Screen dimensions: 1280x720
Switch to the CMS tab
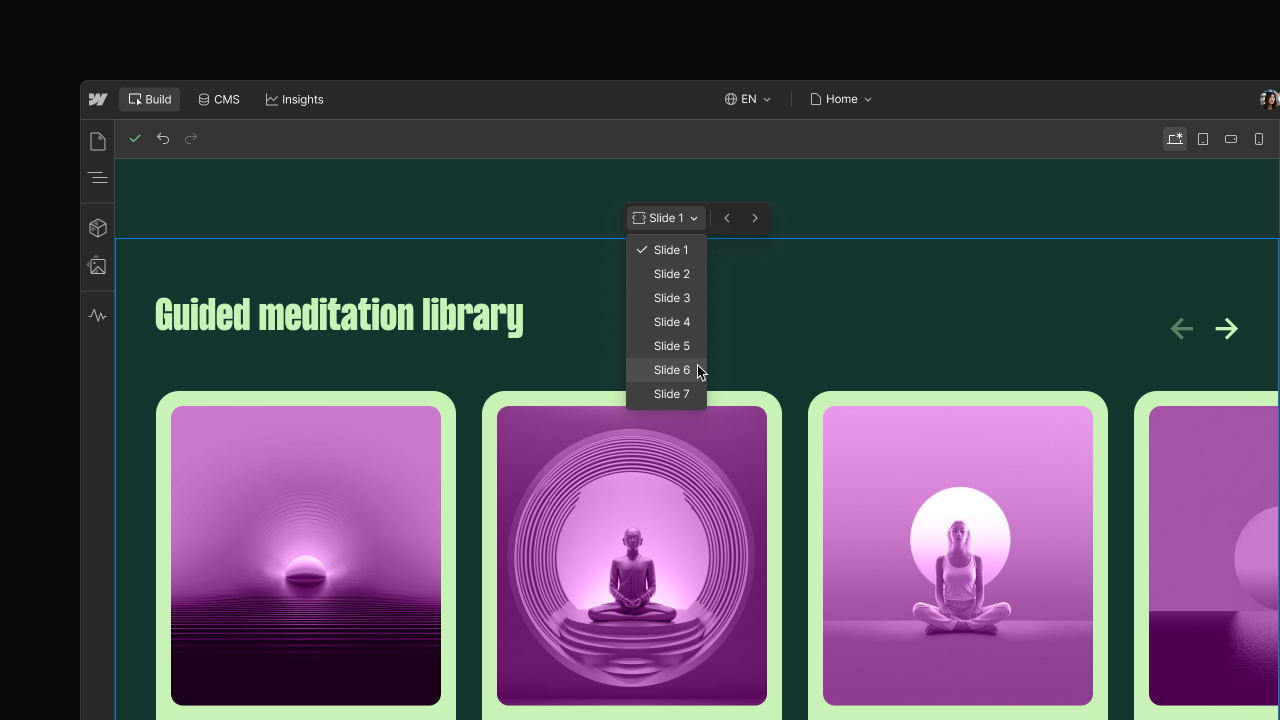tap(218, 99)
